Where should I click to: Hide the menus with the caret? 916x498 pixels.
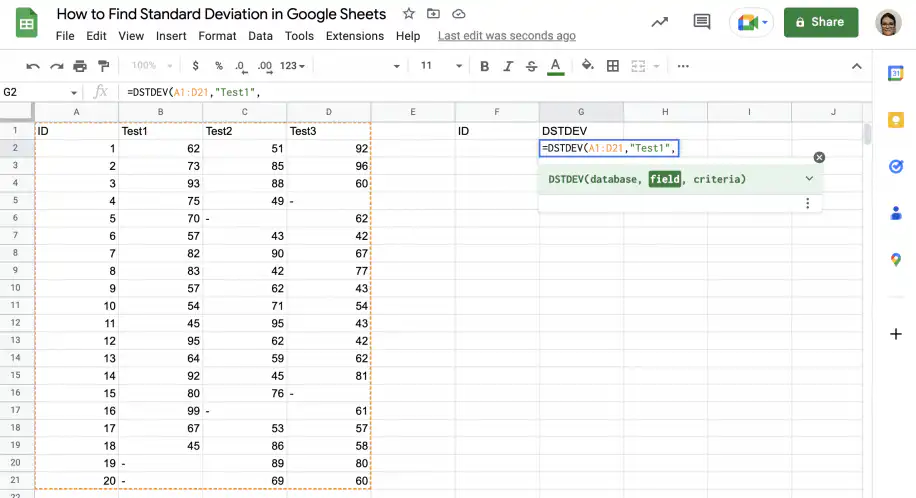click(x=856, y=66)
